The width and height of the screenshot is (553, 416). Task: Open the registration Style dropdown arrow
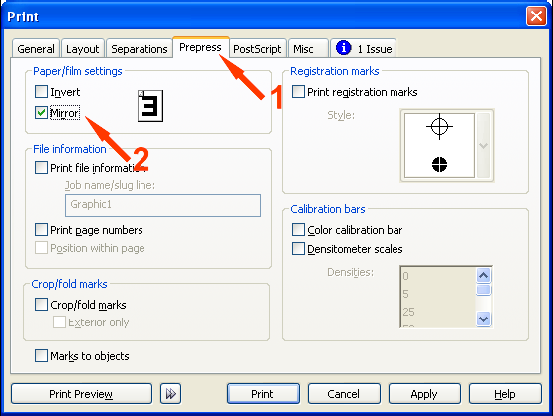(x=484, y=145)
